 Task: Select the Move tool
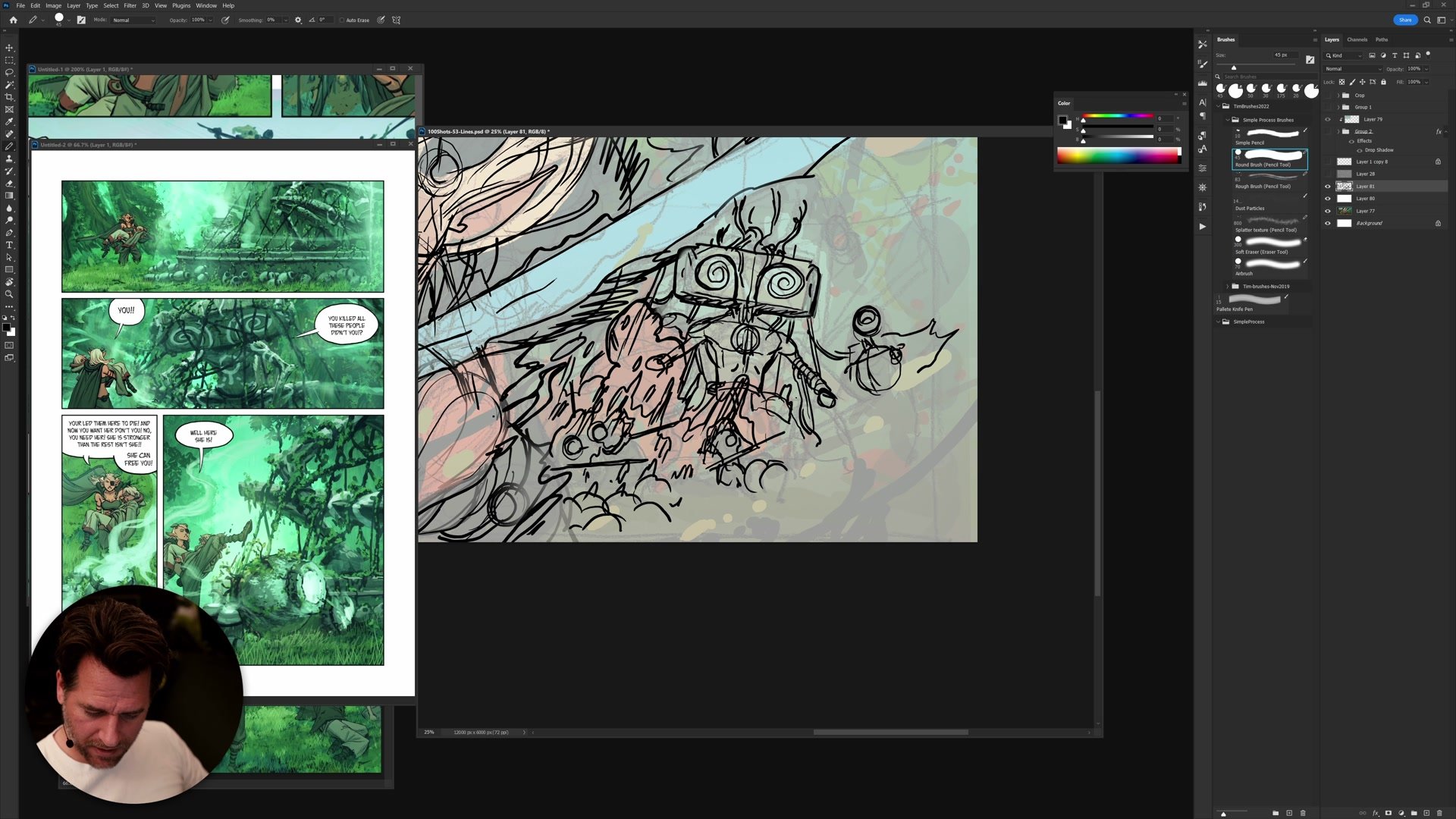[9, 48]
